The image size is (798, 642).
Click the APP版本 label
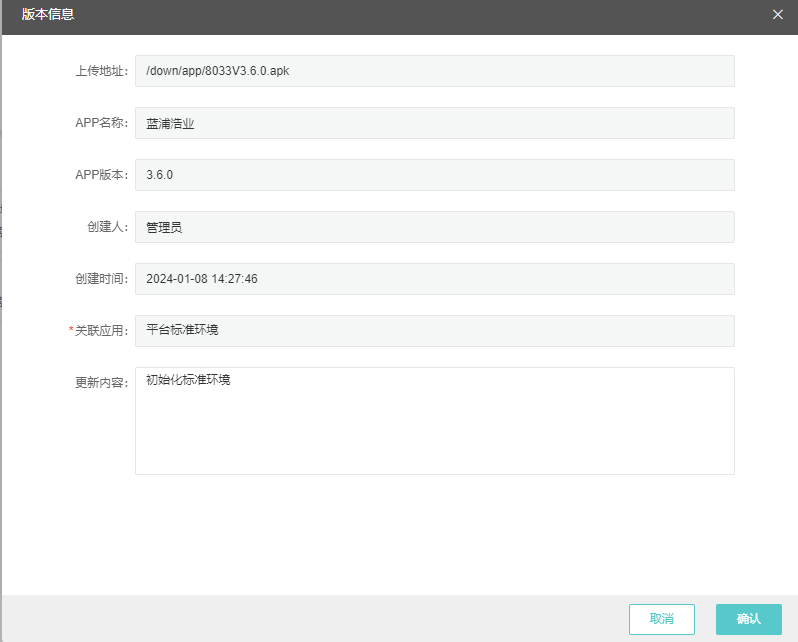point(101,175)
